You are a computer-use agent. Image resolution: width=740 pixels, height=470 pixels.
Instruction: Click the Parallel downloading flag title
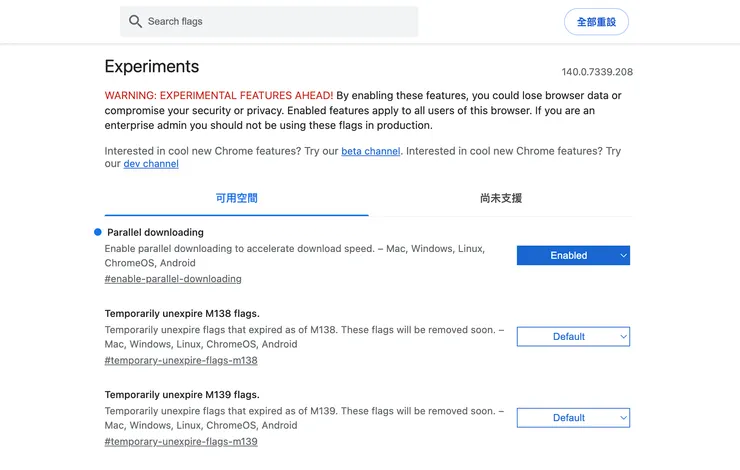(155, 232)
